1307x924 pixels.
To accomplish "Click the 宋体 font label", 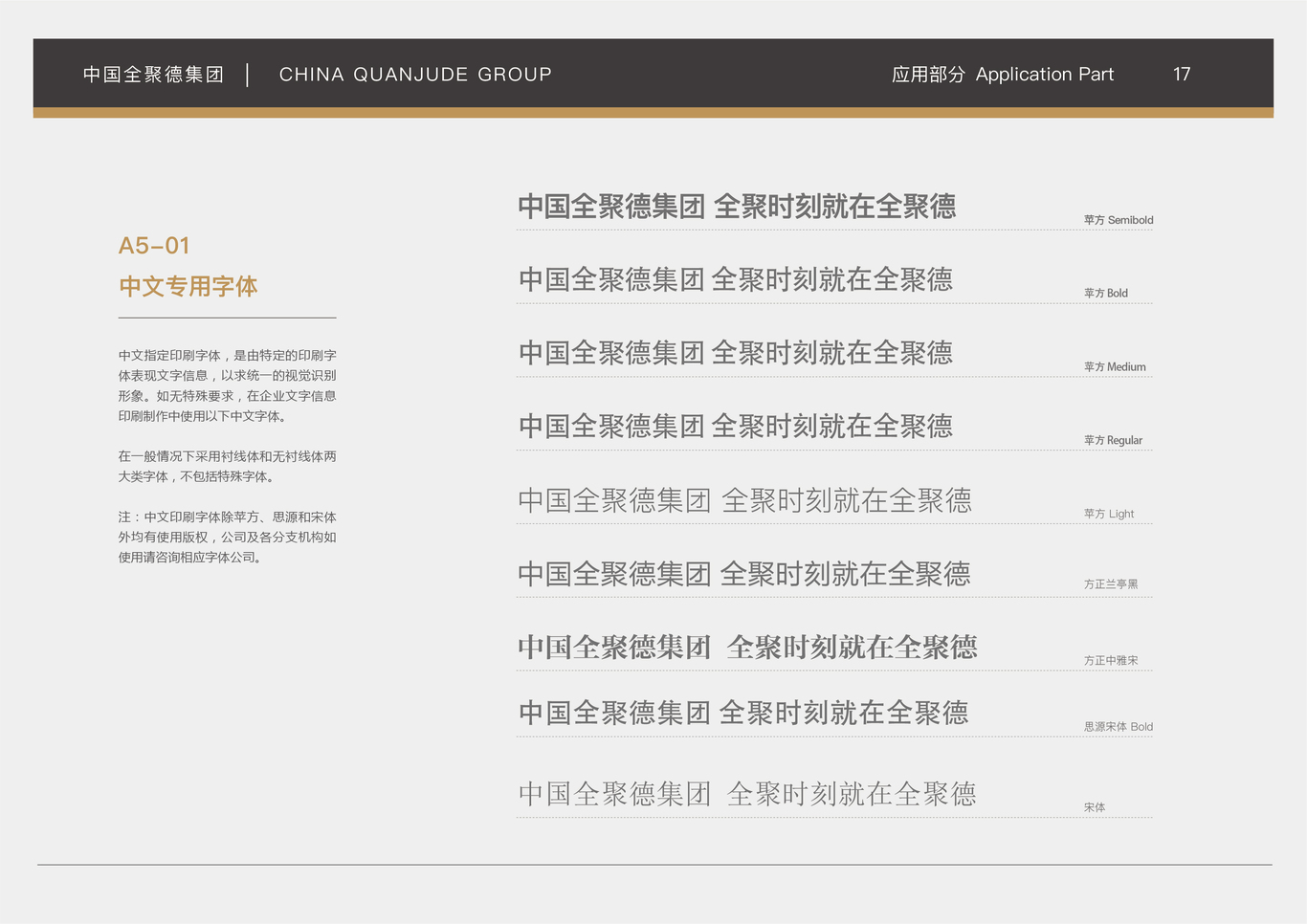I will coord(1095,808).
